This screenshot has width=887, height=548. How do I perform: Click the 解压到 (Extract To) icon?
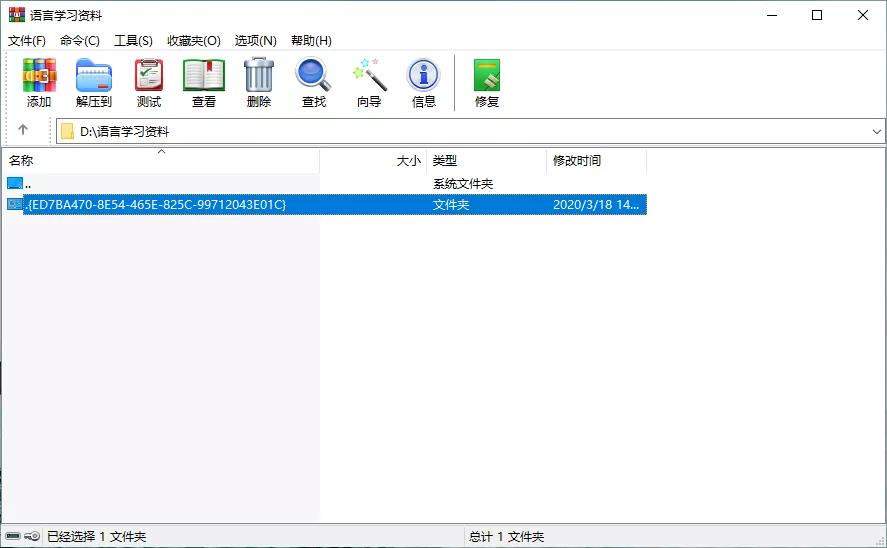pyautogui.click(x=94, y=83)
